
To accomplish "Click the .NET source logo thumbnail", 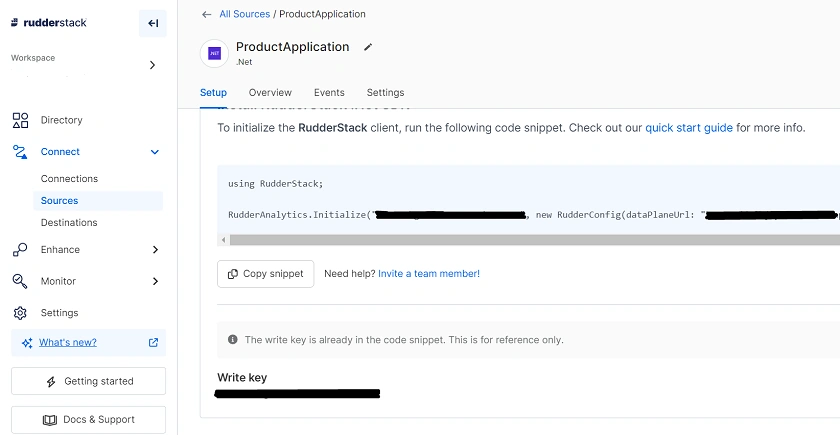I will 214,54.
